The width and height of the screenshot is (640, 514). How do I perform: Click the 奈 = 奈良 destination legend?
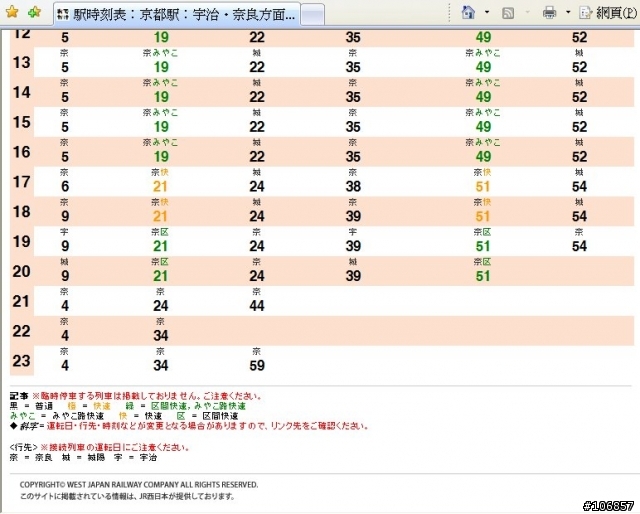click(31, 457)
